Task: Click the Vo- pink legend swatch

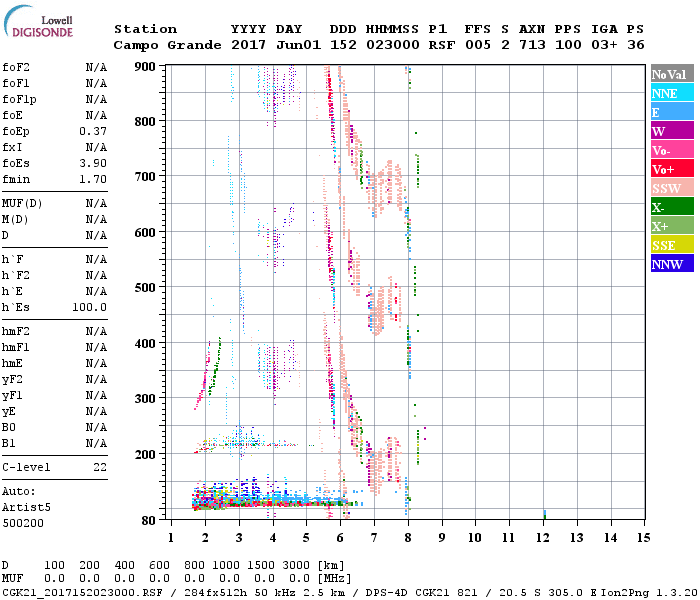Action: click(671, 150)
